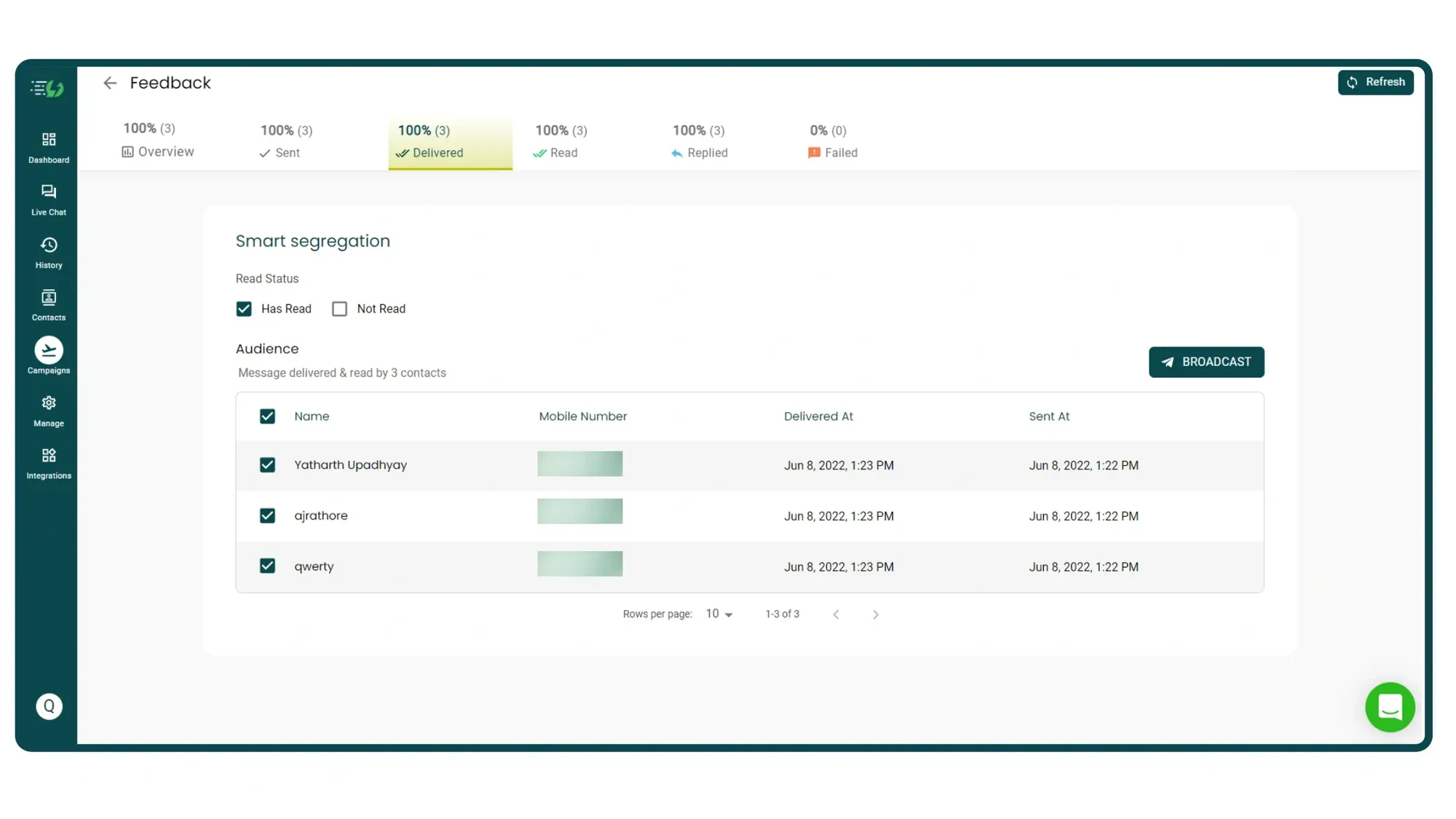Go to previous page arrow
The image size is (1456, 819).
(836, 614)
